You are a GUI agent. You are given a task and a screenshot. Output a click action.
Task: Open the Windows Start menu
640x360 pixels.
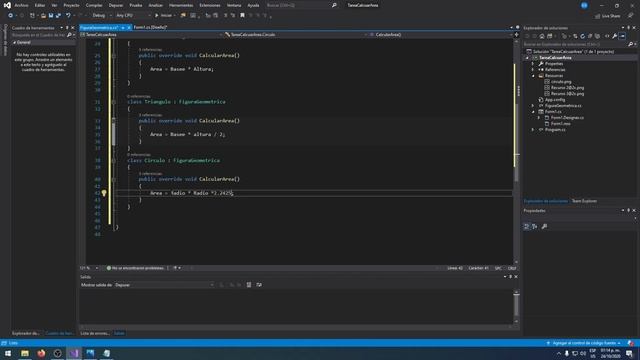pyautogui.click(x=8, y=353)
